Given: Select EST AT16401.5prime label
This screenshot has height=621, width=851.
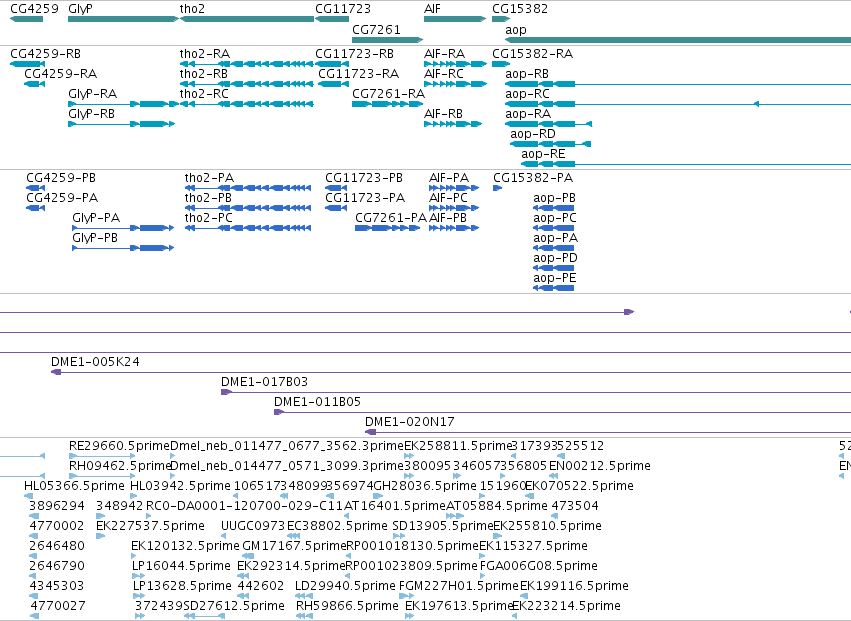Looking at the screenshot, I should pyautogui.click(x=395, y=506).
